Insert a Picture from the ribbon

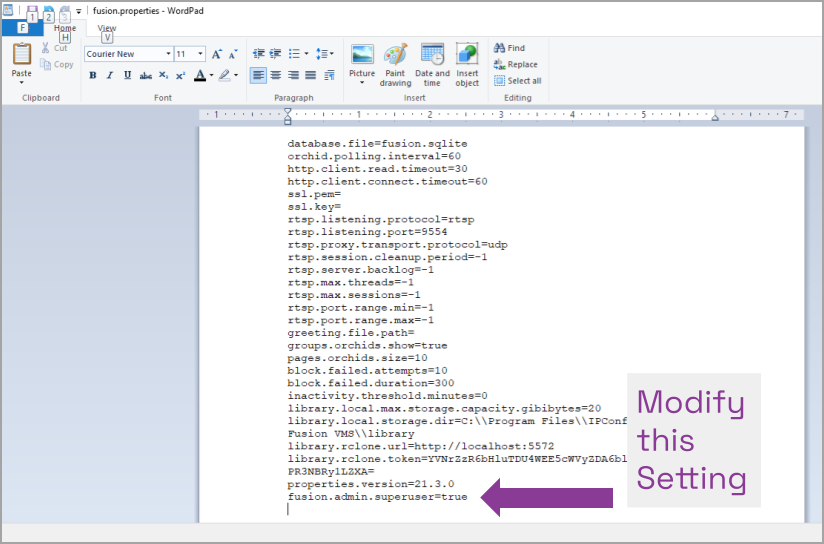pyautogui.click(x=362, y=60)
